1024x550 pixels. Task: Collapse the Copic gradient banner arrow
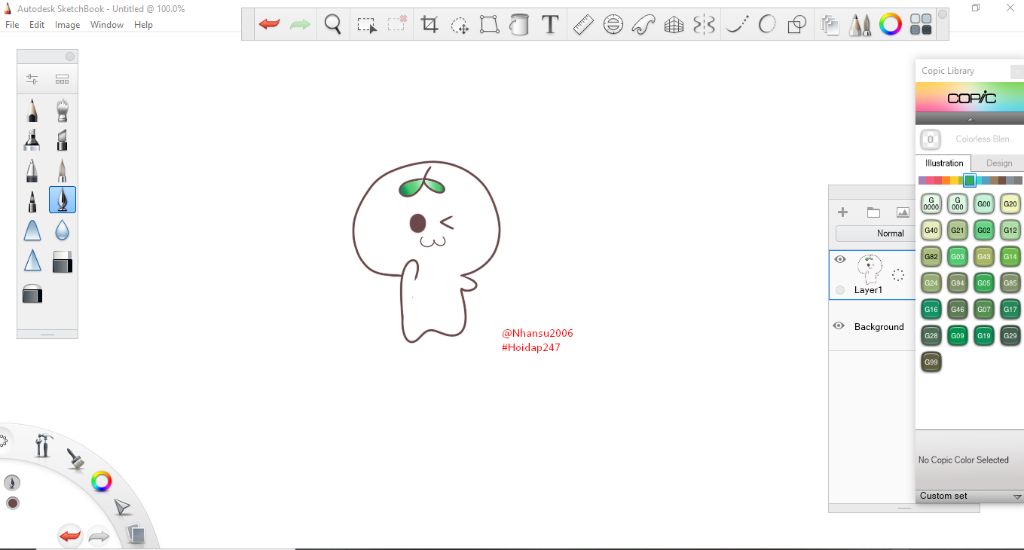970,119
